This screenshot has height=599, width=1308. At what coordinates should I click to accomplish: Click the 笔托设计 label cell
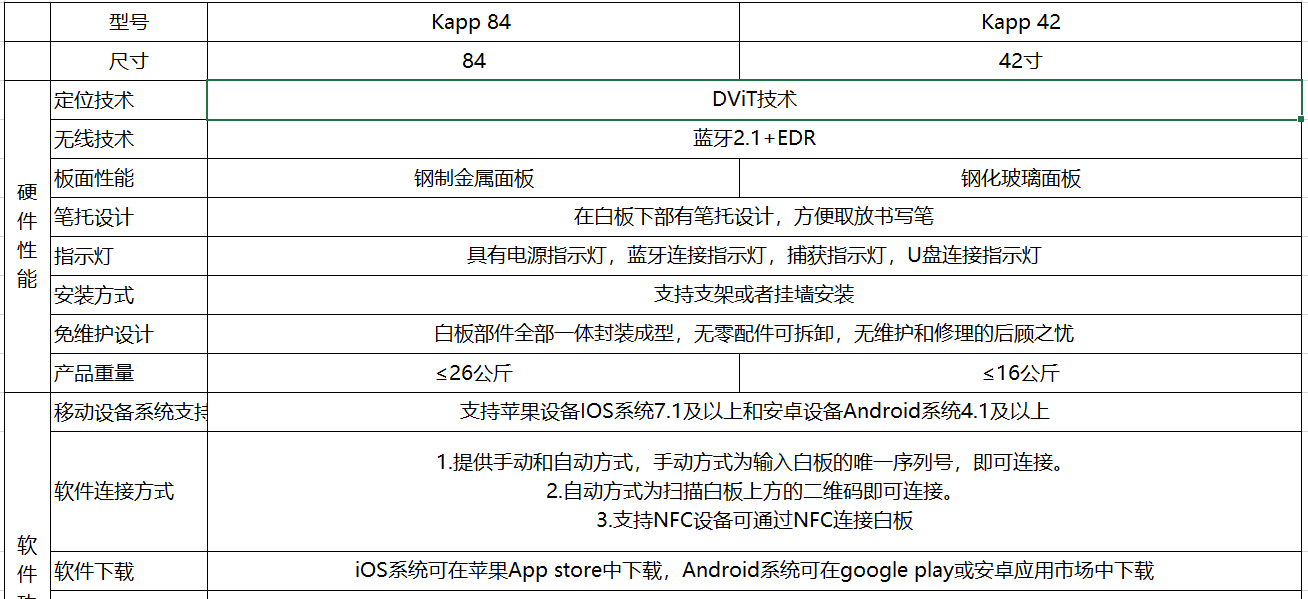point(128,217)
